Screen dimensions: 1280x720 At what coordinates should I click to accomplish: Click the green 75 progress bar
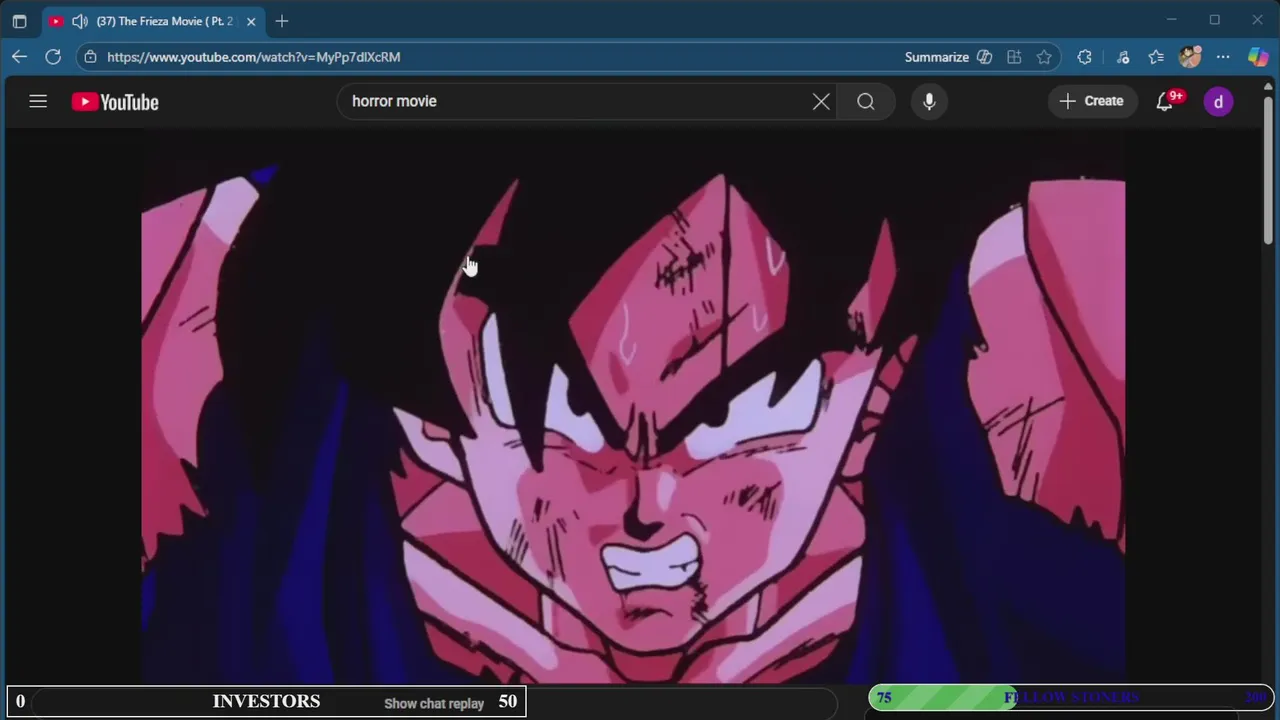(943, 697)
